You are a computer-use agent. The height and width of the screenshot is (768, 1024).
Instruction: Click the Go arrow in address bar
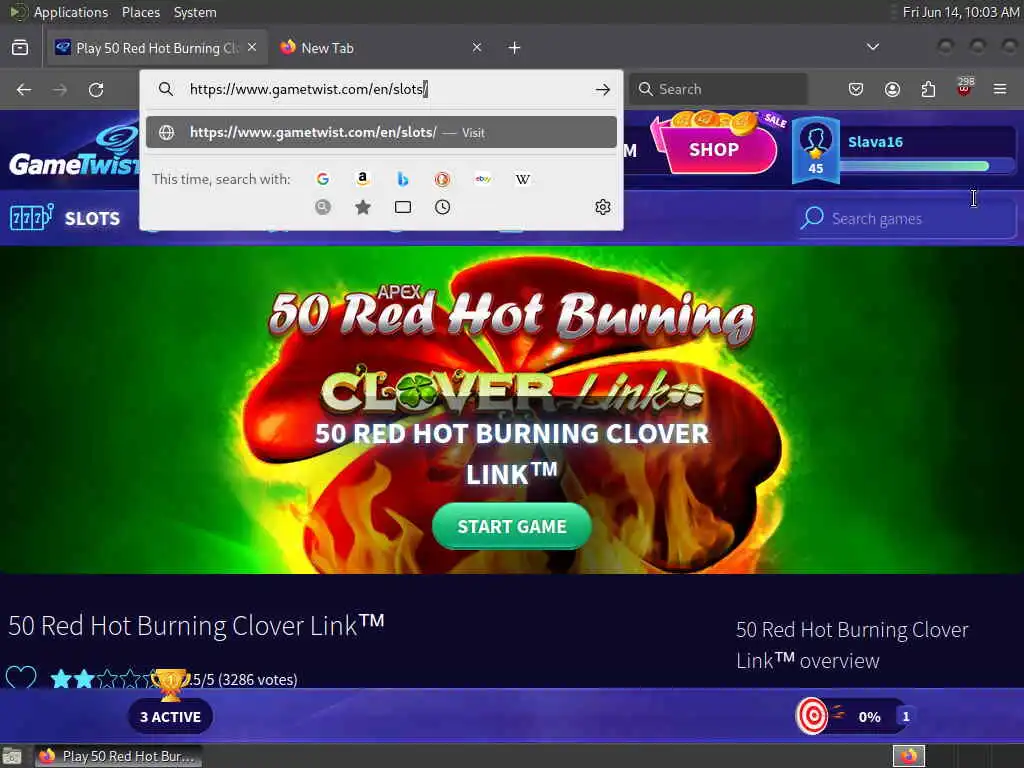pos(603,89)
